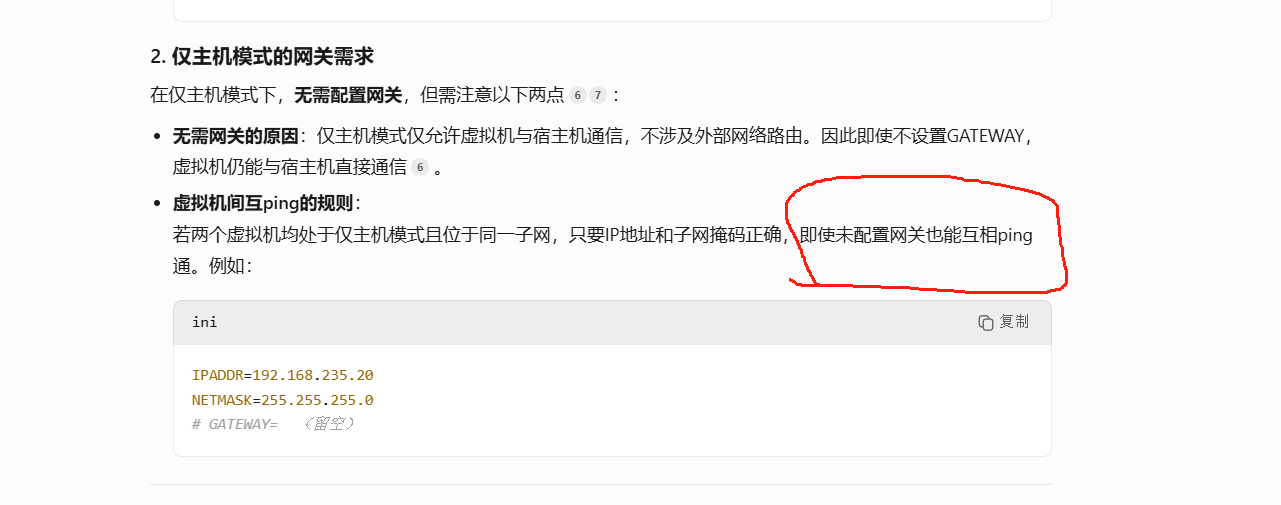Click the bold text 无需配置网关
The image size is (1281, 505).
(348, 95)
